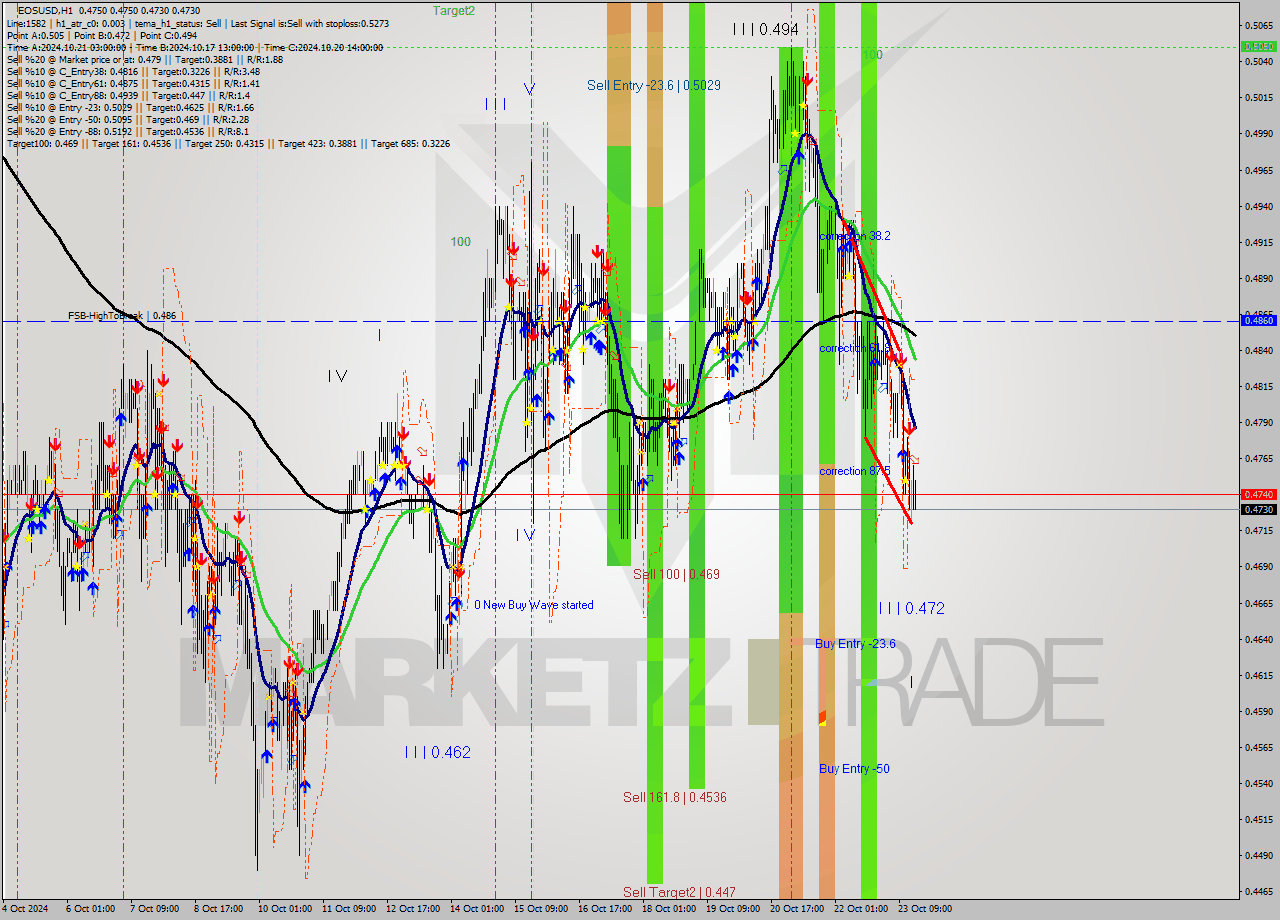1280x920 pixels.
Task: Click the 0.4815 value on price axis
Action: tap(1257, 386)
